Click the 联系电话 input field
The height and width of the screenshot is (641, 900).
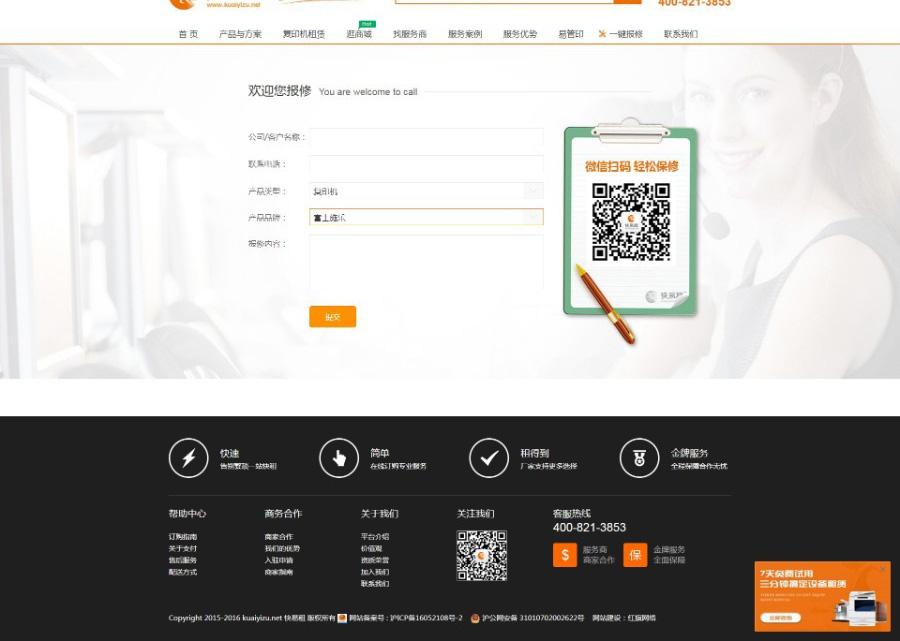426,164
